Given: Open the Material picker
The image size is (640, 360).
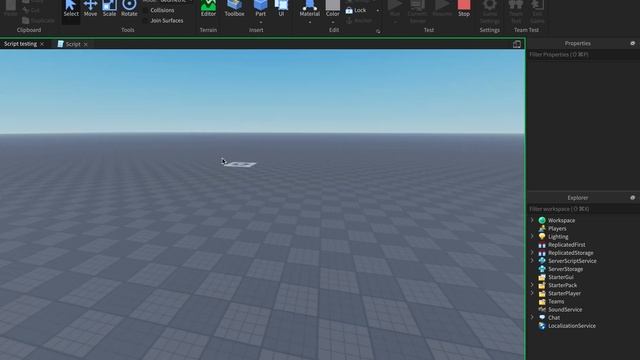Looking at the screenshot, I should click(x=309, y=8).
